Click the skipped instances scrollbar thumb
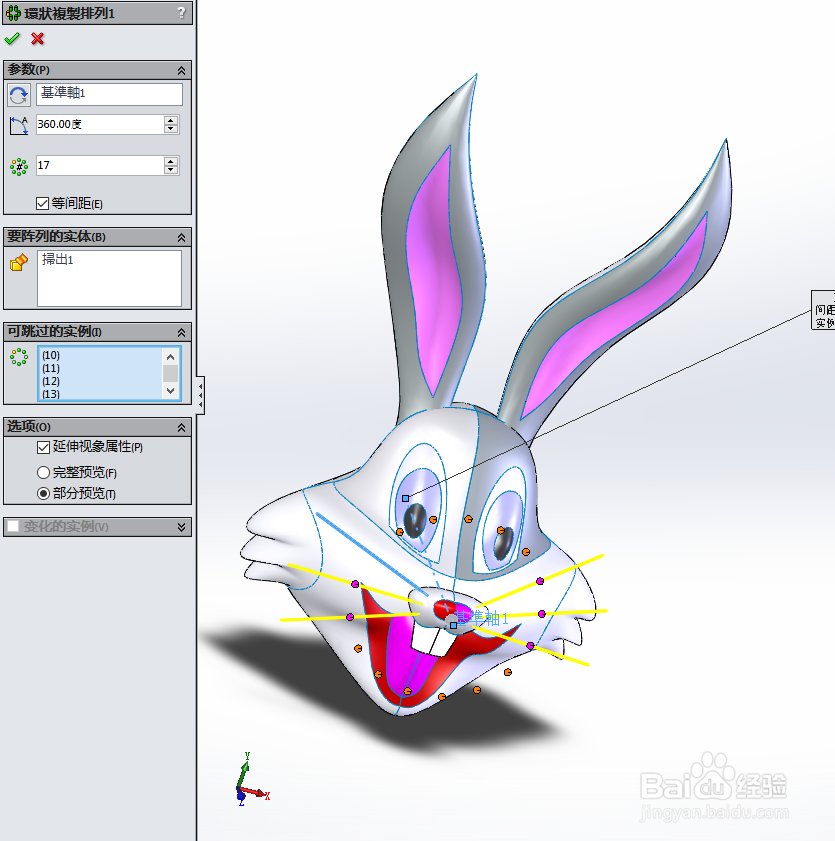This screenshot has height=841, width=835. pyautogui.click(x=171, y=373)
